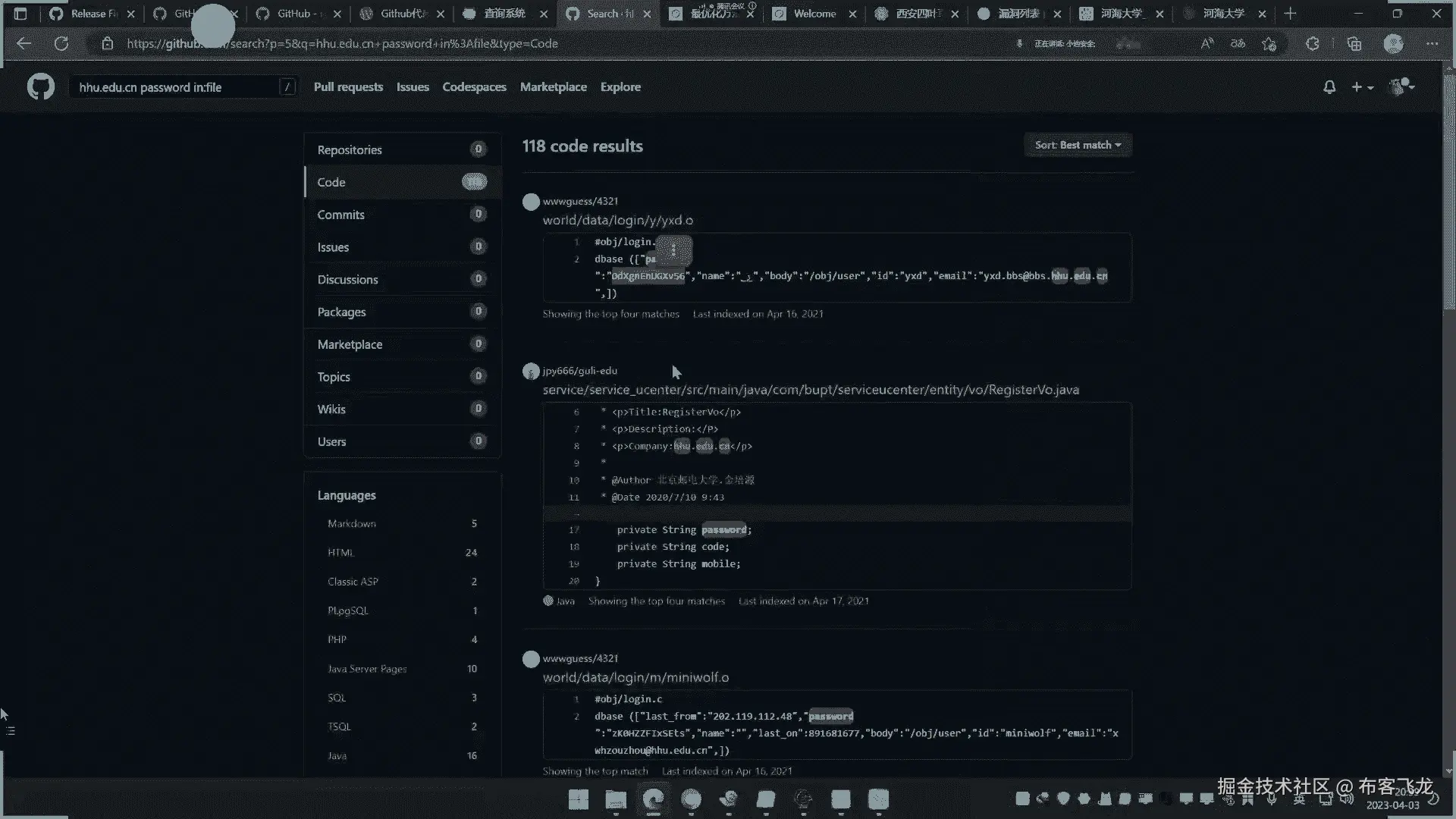The height and width of the screenshot is (819, 1456).
Task: Open the jpy666/guli-edu repository link
Action: [579, 371]
